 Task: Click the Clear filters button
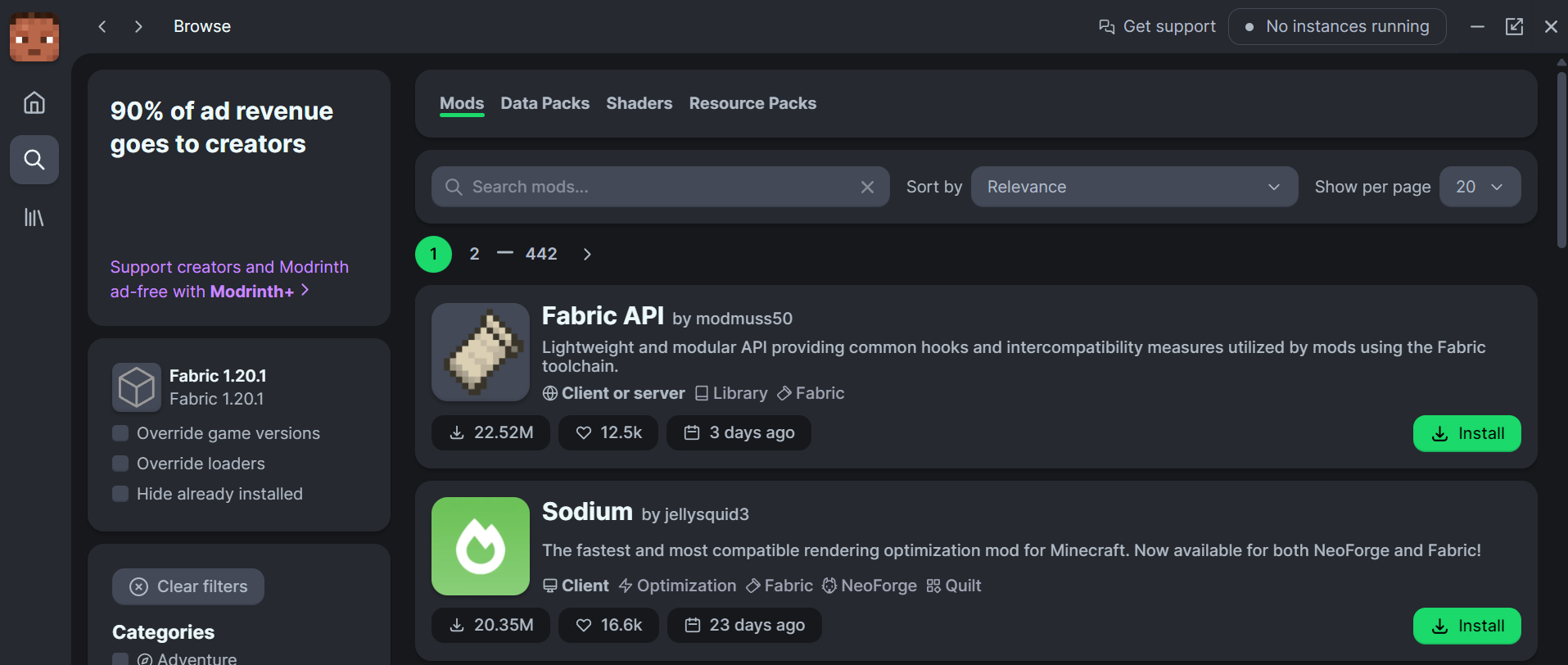click(188, 586)
